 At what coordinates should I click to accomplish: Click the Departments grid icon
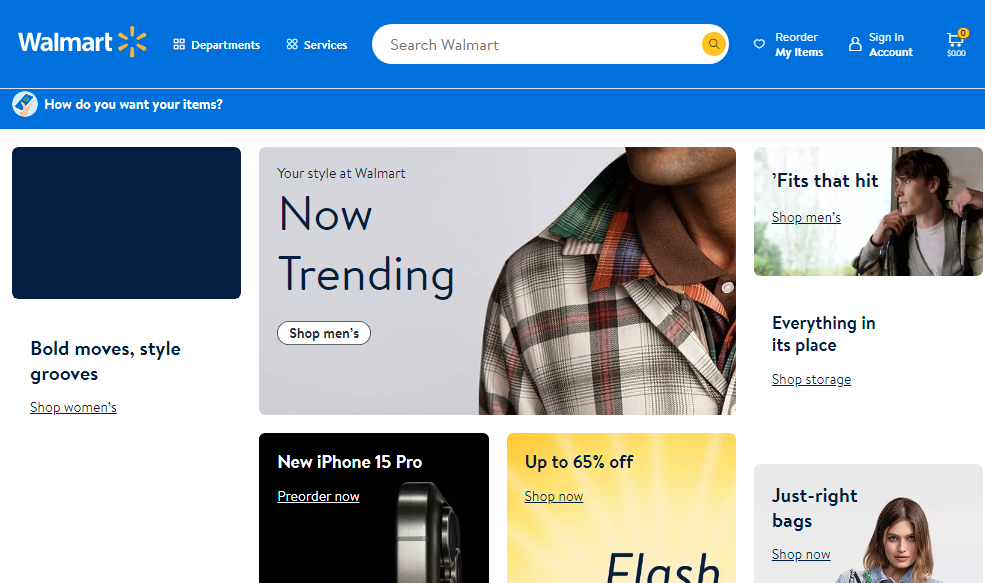[x=179, y=45]
